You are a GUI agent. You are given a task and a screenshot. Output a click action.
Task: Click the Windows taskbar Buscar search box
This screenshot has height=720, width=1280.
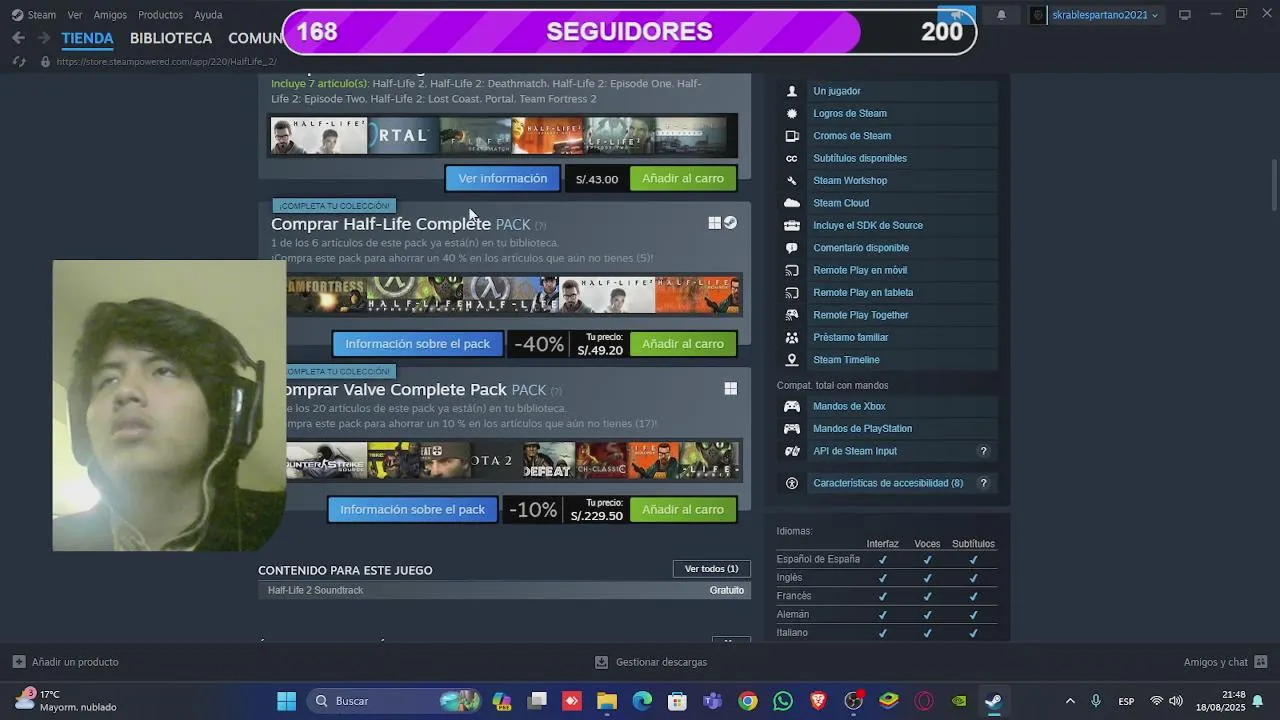click(392, 701)
